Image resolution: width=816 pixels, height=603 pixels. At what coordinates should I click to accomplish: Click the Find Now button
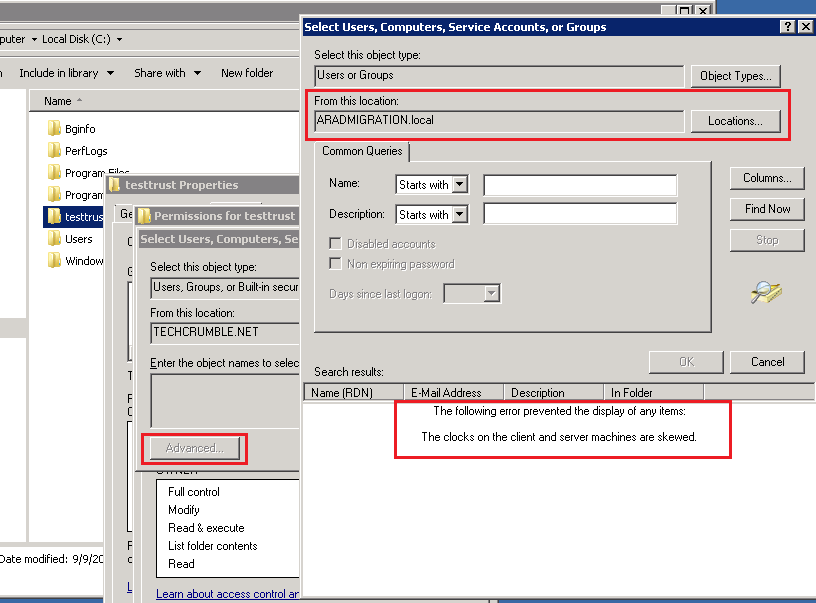tap(766, 209)
